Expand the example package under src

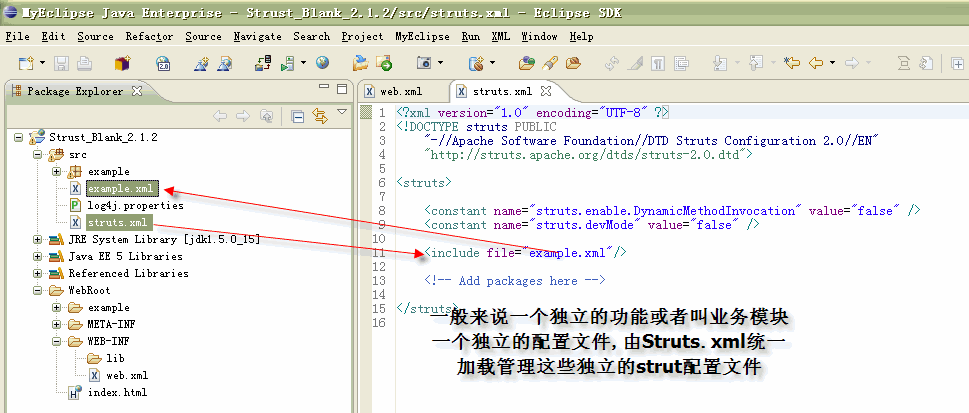57,171
